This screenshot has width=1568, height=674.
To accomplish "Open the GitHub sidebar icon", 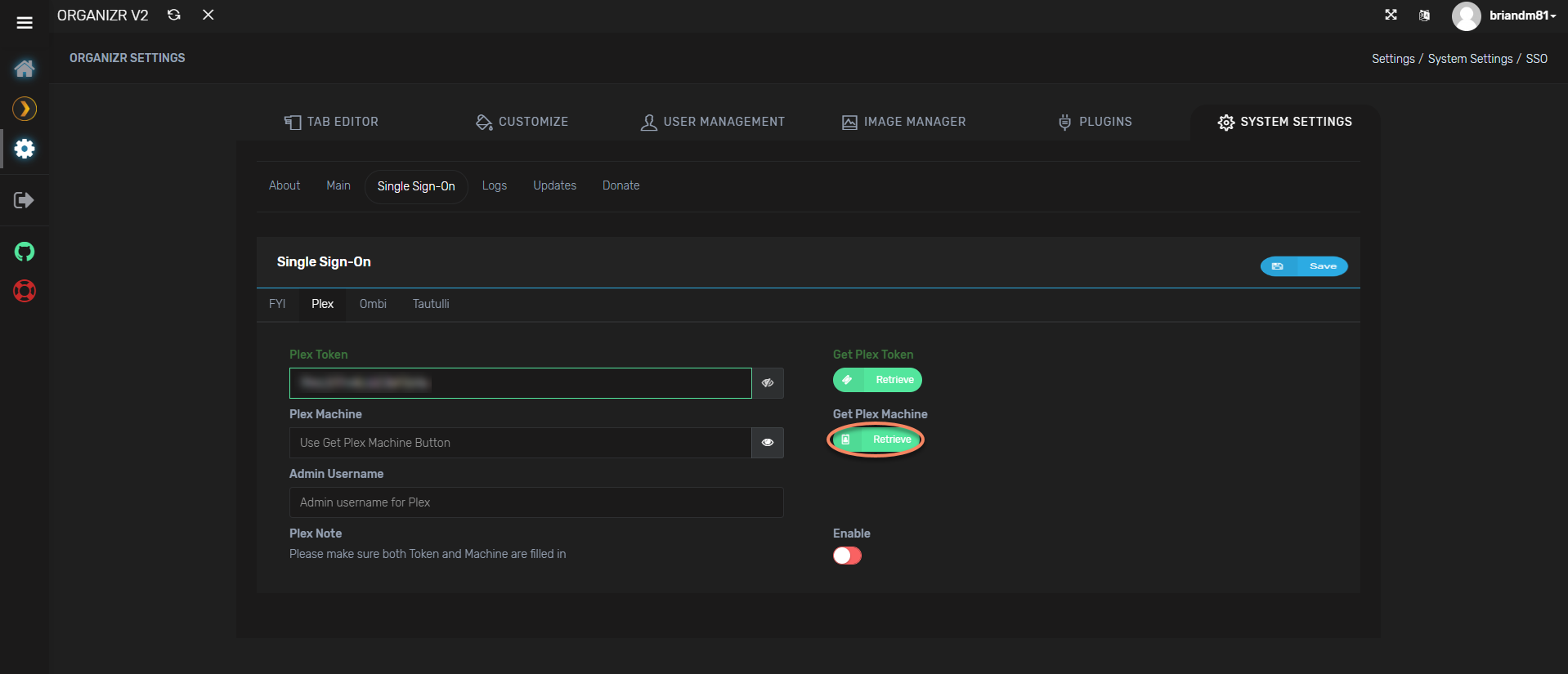I will [x=25, y=252].
